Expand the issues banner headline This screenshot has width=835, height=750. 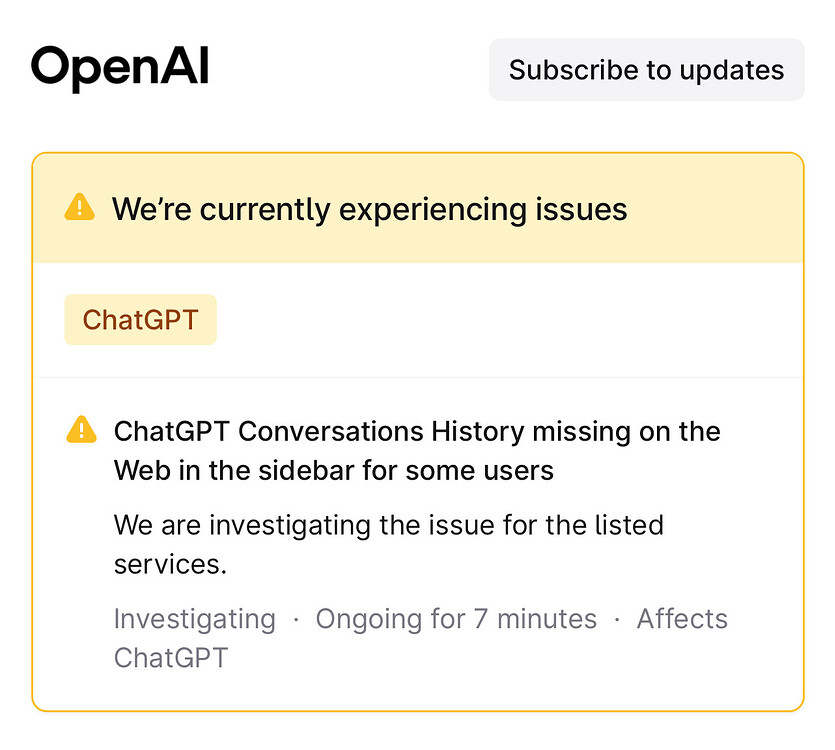pyautogui.click(x=371, y=208)
